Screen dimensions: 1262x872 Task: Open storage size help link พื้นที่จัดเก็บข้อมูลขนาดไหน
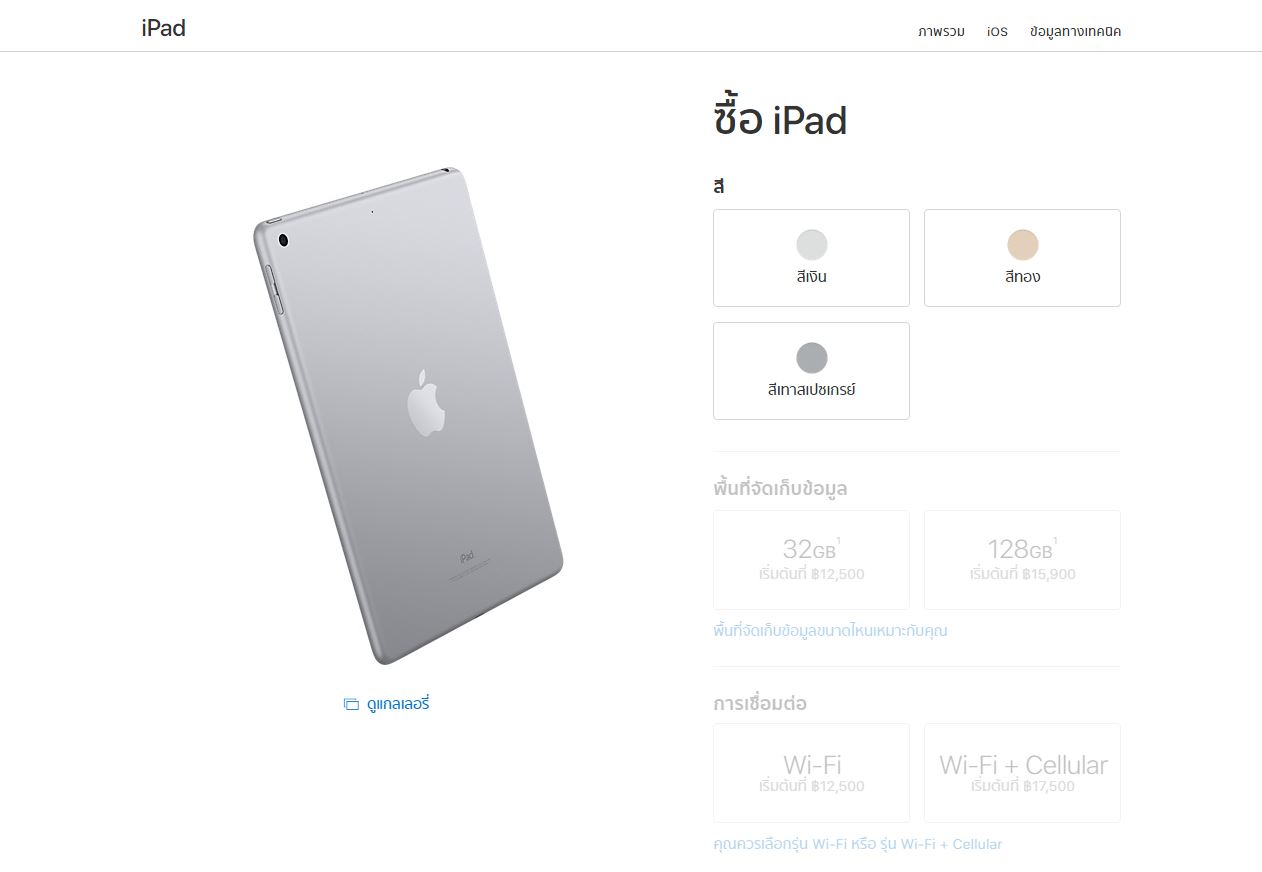coord(830,631)
